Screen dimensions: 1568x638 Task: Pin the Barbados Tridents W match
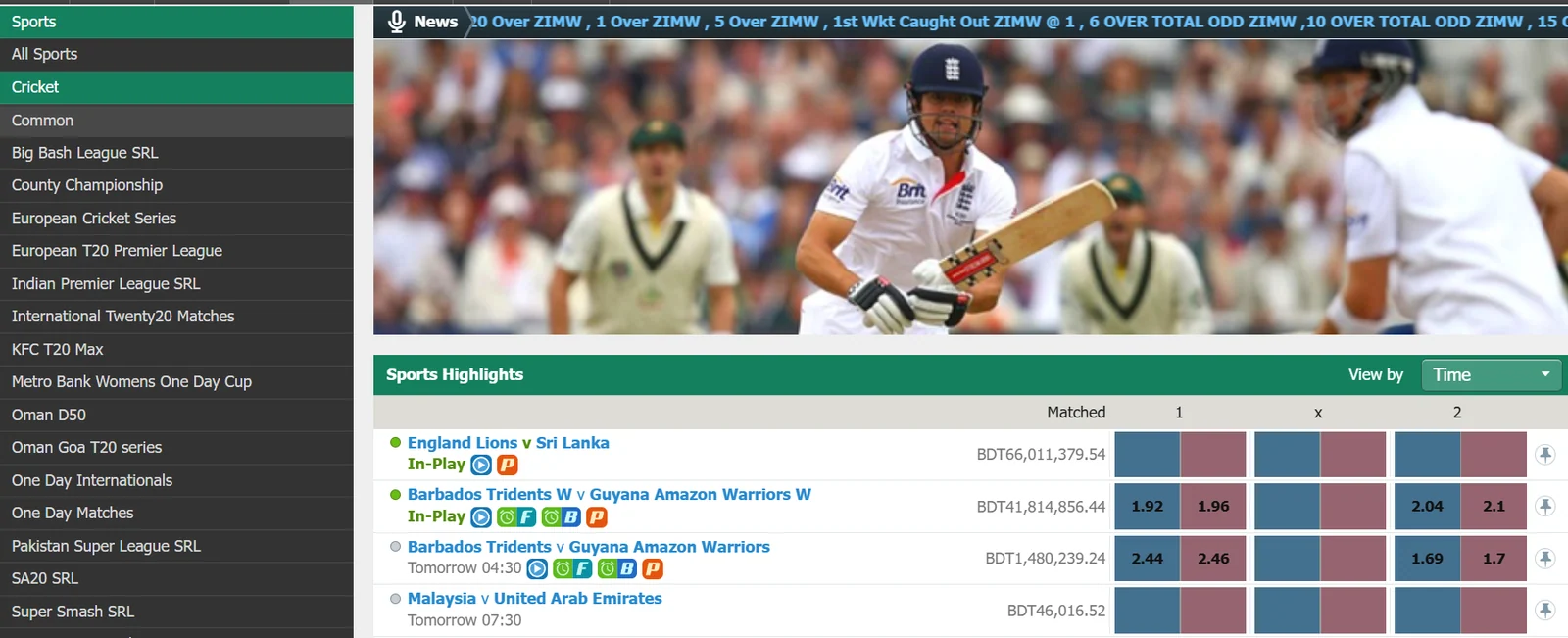[x=1545, y=506]
